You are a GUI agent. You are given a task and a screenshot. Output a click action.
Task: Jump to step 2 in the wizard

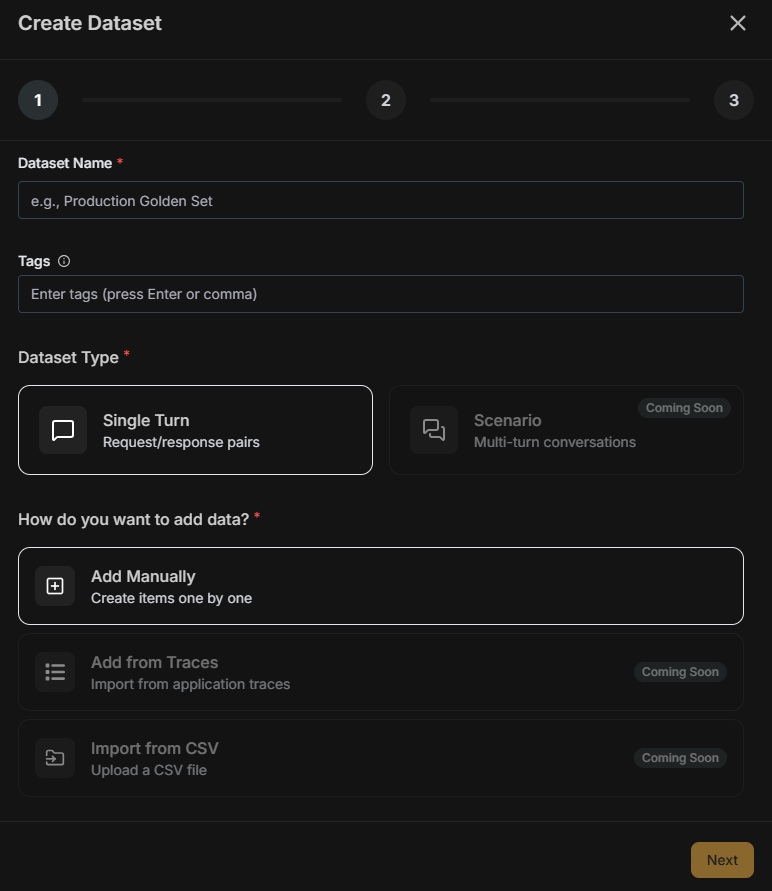386,100
